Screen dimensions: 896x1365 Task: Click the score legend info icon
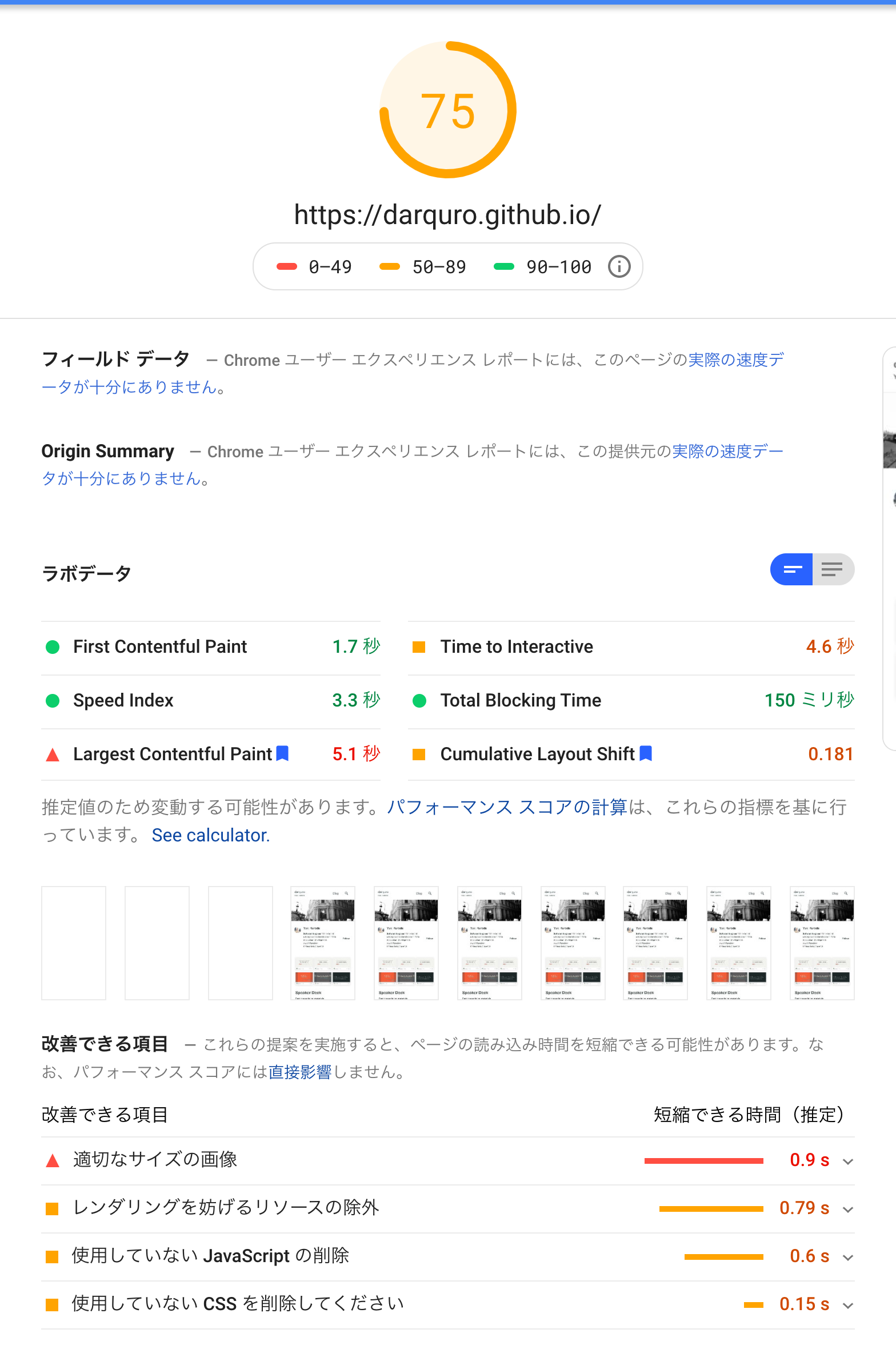tap(618, 267)
